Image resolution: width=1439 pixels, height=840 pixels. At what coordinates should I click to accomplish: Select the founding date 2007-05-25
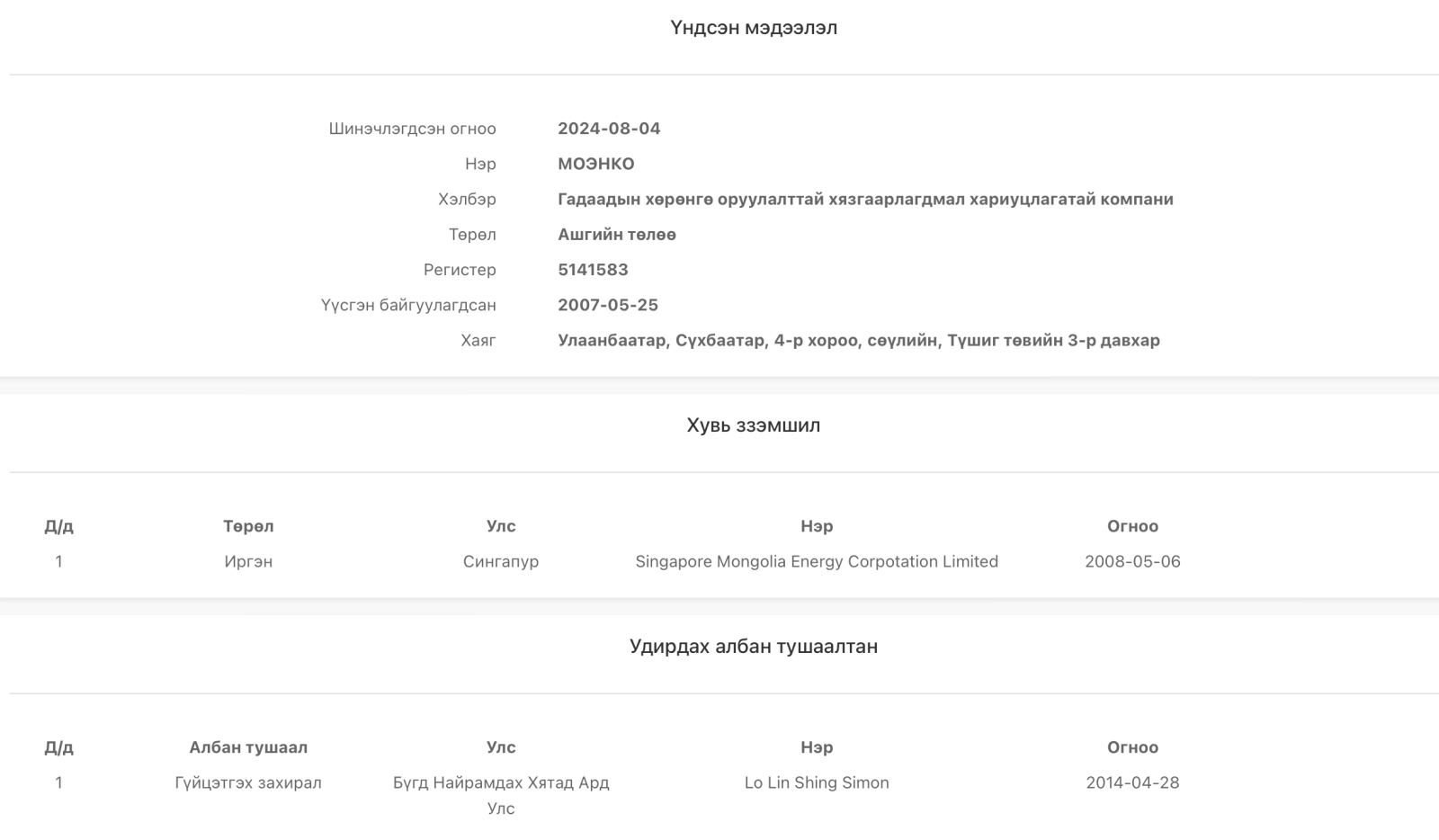[x=608, y=305]
